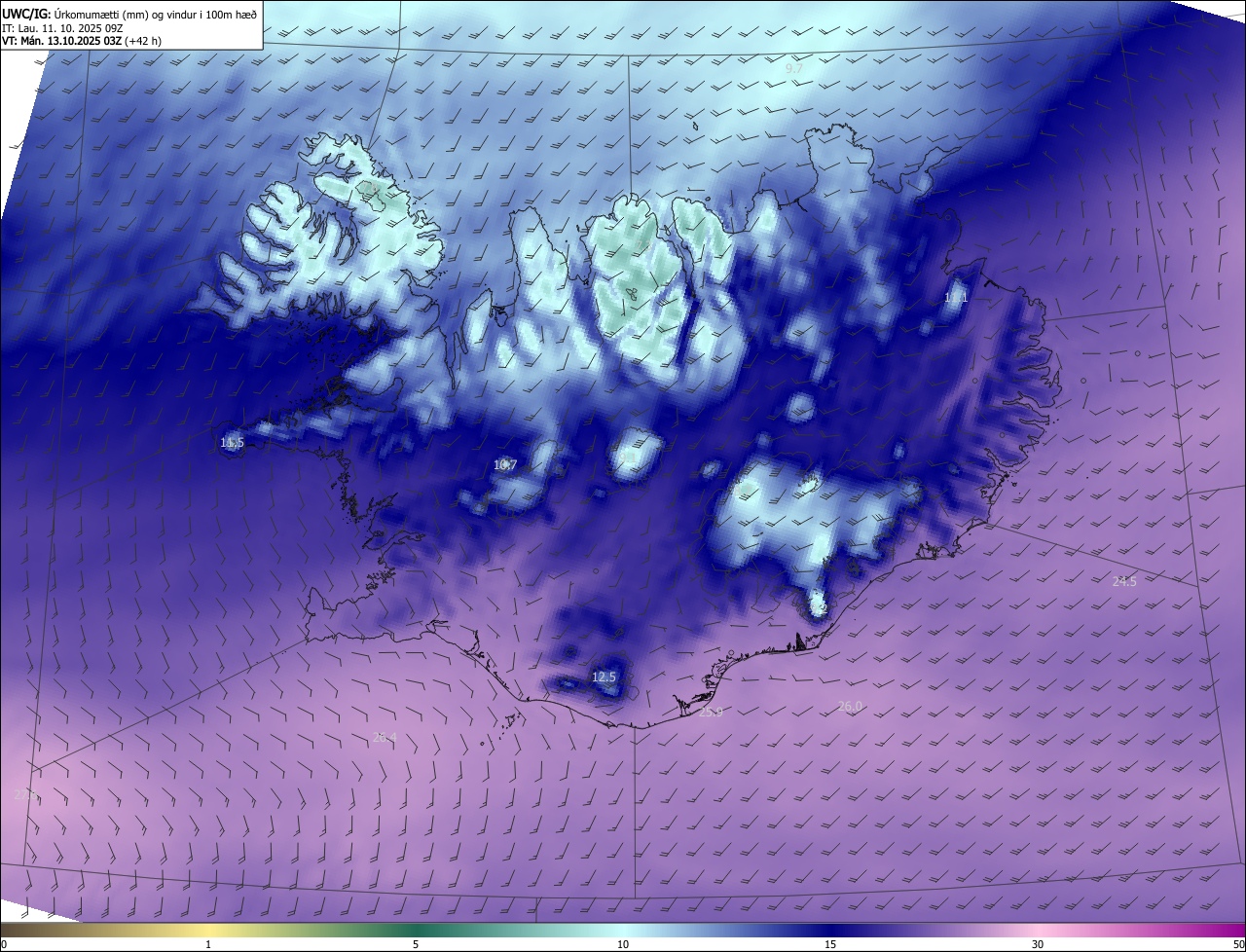Click the 9.7 value label north of Iceland
The height and width of the screenshot is (952, 1246).
794,69
